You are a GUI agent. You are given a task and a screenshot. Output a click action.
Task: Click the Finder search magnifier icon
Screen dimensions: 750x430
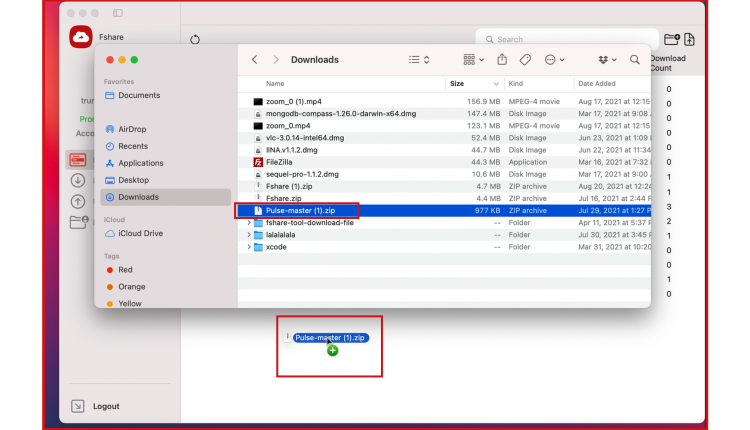pyautogui.click(x=634, y=59)
